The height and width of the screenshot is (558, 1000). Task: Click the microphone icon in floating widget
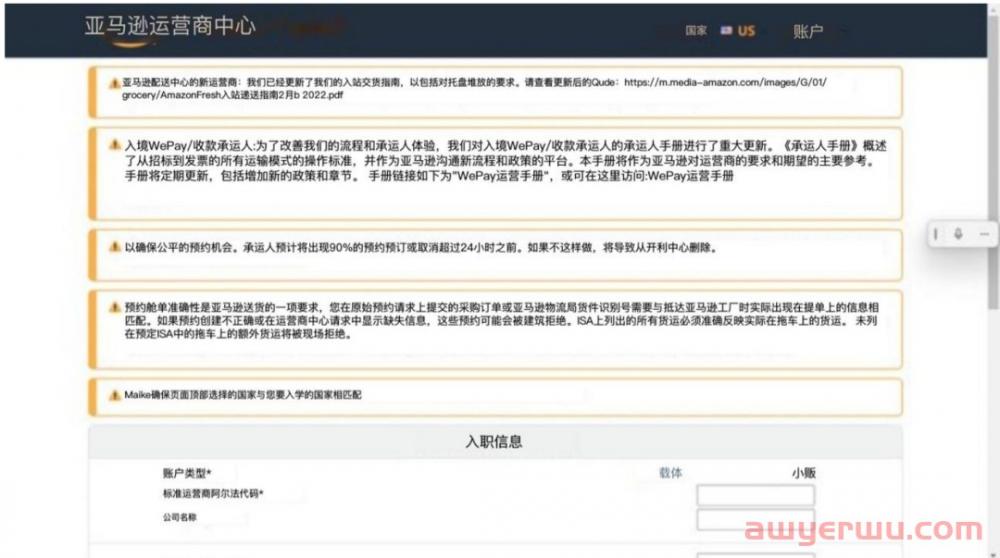point(958,234)
